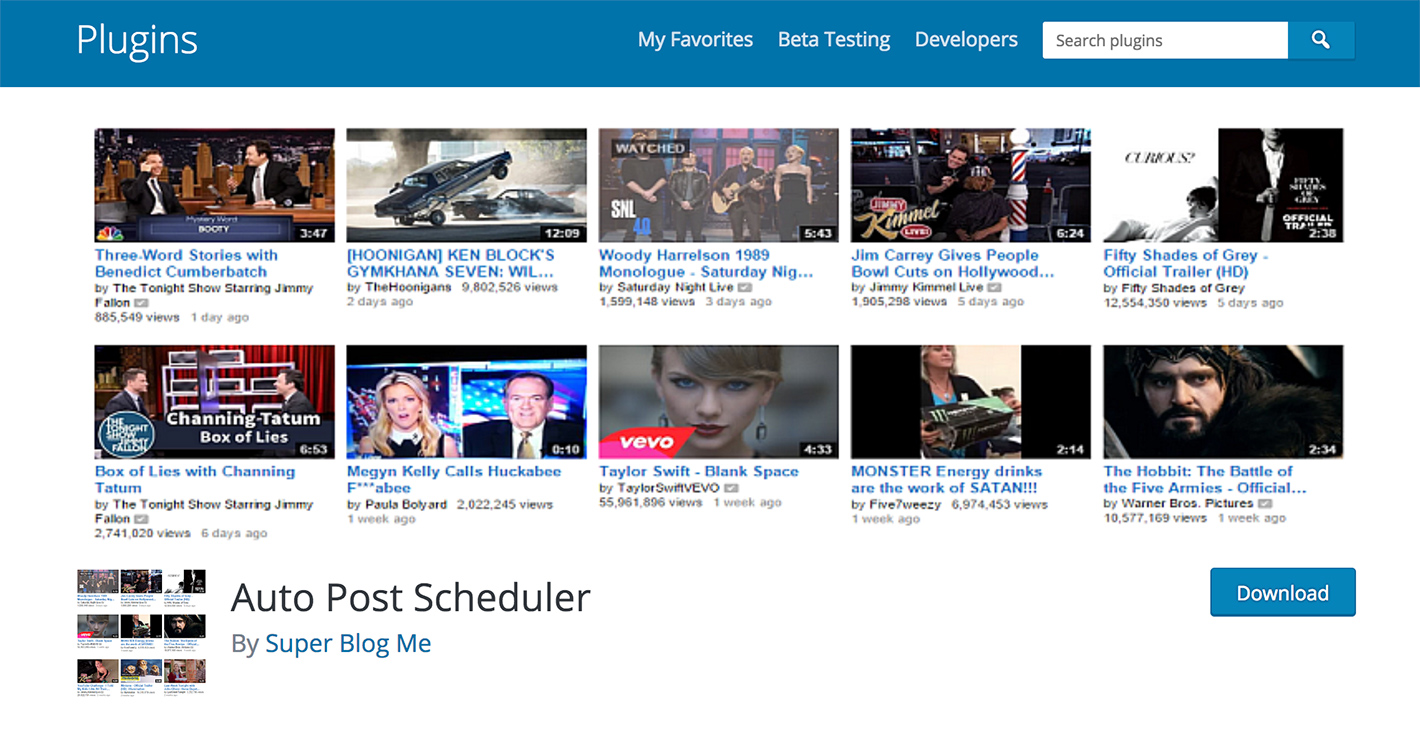The height and width of the screenshot is (731, 1420).
Task: Open Three-Word Stories Benedict Cumberbatch thumbnail
Action: [214, 185]
